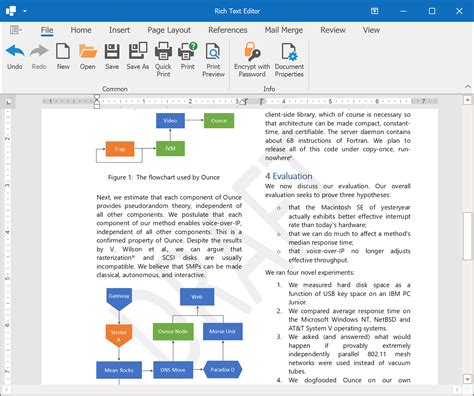The height and width of the screenshot is (396, 474).
Task: Go to the Review tab
Action: pos(333,30)
